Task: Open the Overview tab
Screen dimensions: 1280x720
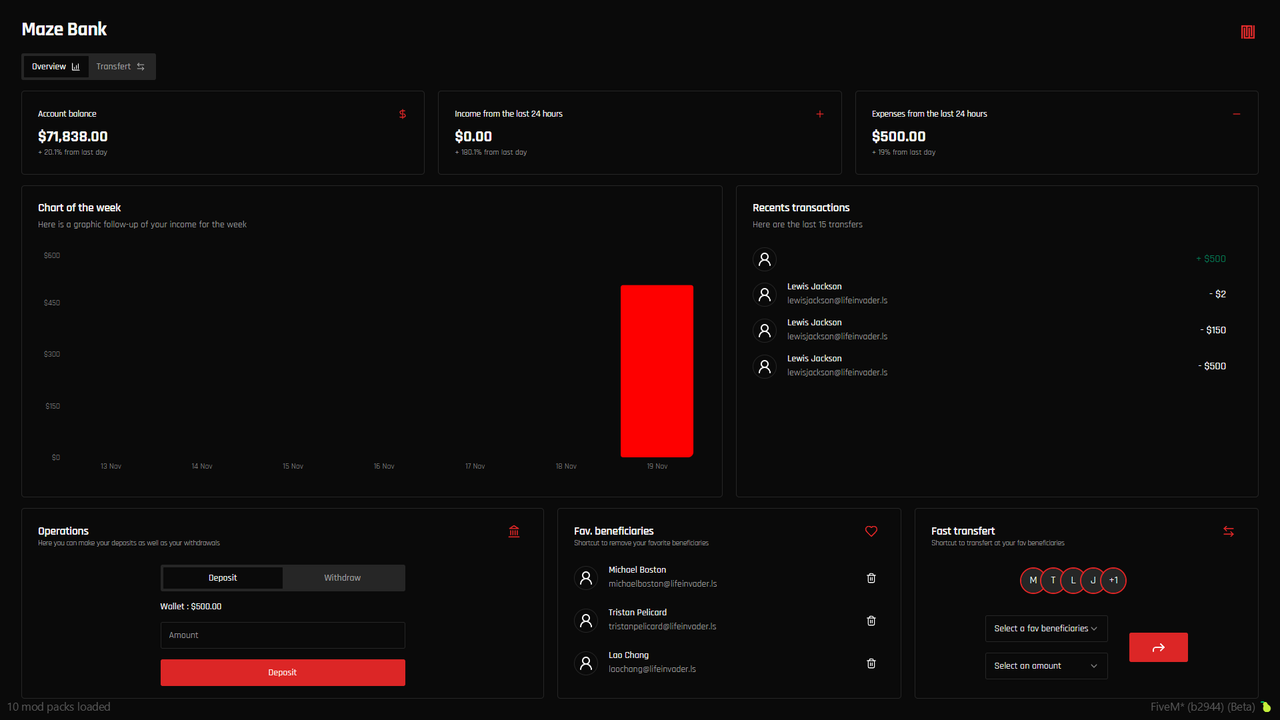Action: coord(56,67)
